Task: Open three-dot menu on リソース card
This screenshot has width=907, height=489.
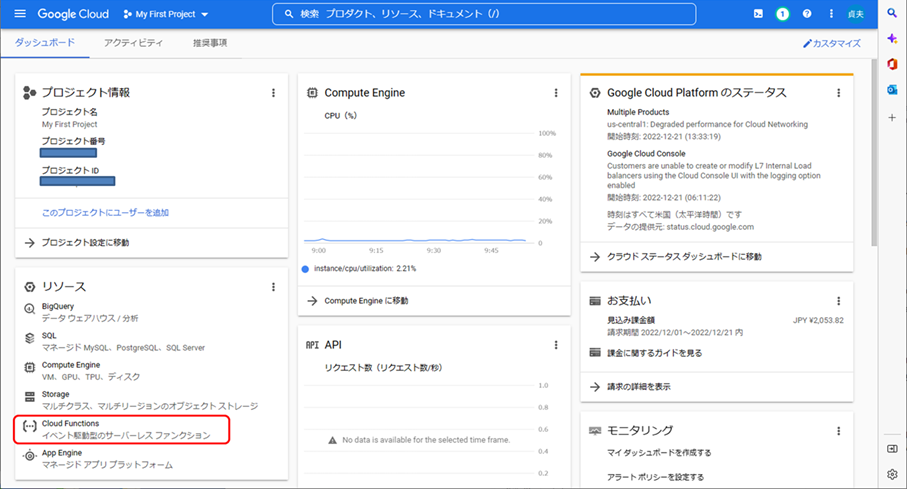Action: tap(273, 287)
